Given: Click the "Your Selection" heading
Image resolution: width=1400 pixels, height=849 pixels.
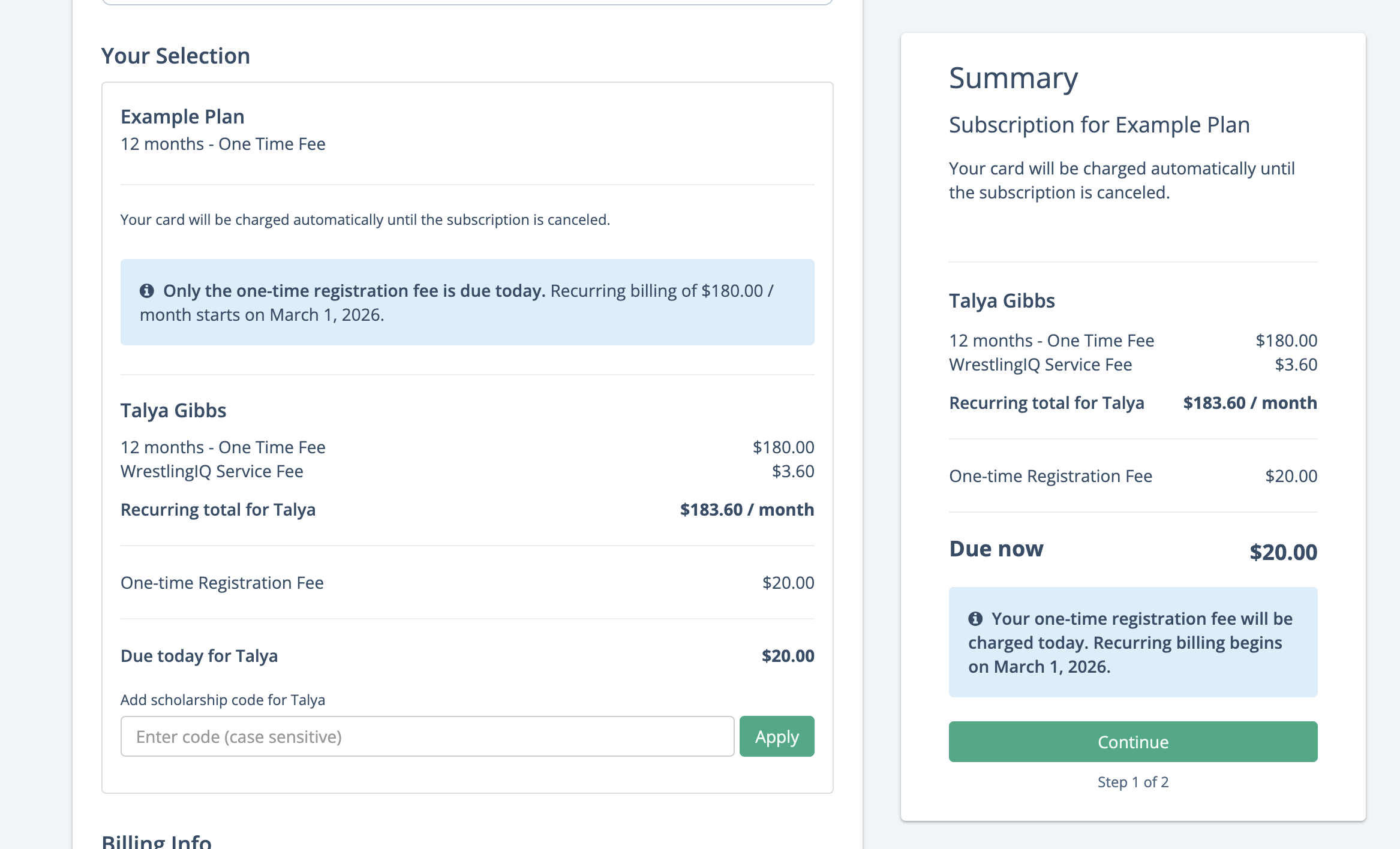Looking at the screenshot, I should [x=175, y=56].
